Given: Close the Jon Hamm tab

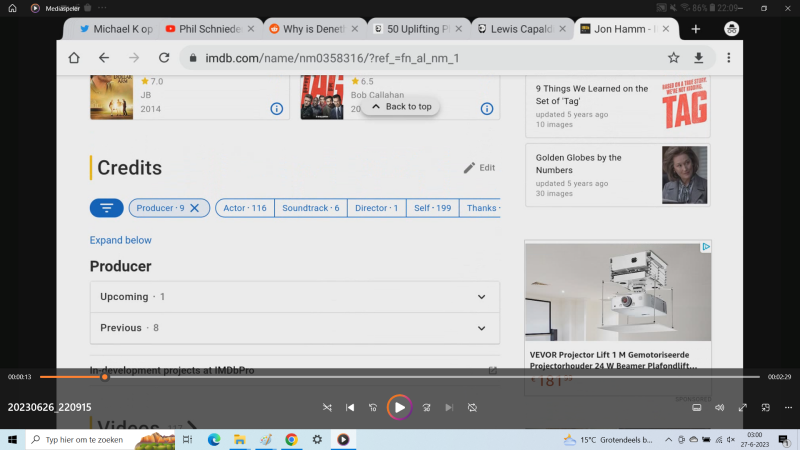Looking at the screenshot, I should (x=666, y=29).
